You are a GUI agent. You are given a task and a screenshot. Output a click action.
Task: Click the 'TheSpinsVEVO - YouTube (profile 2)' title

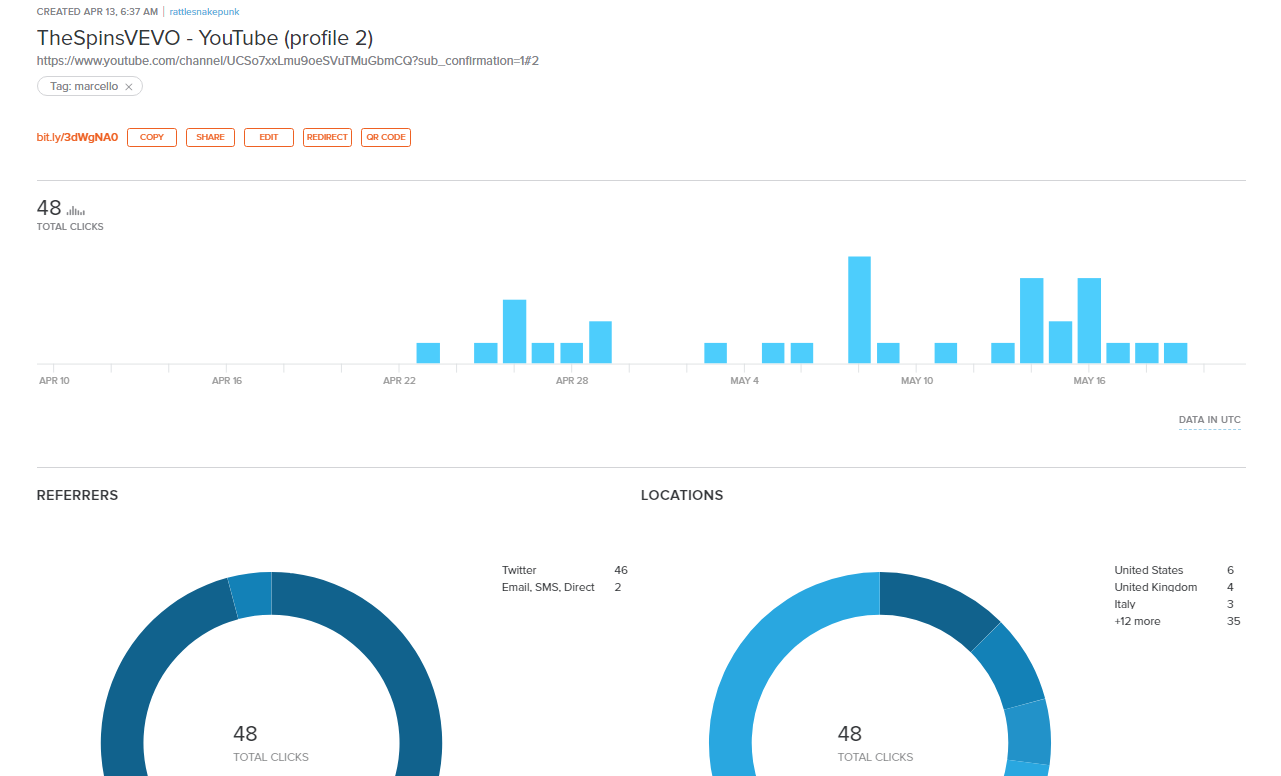[x=205, y=38]
